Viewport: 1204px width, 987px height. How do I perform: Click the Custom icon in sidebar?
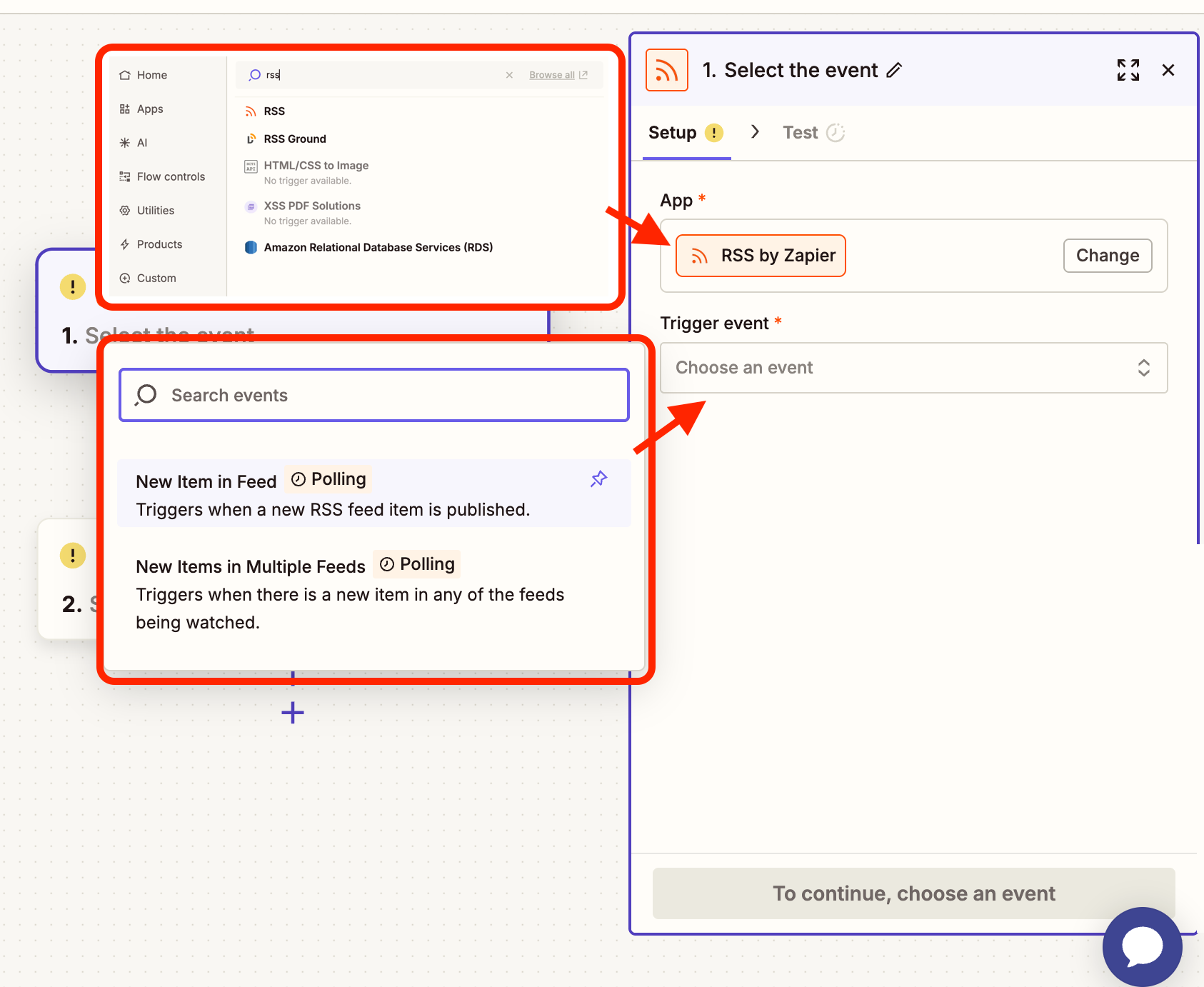(125, 278)
